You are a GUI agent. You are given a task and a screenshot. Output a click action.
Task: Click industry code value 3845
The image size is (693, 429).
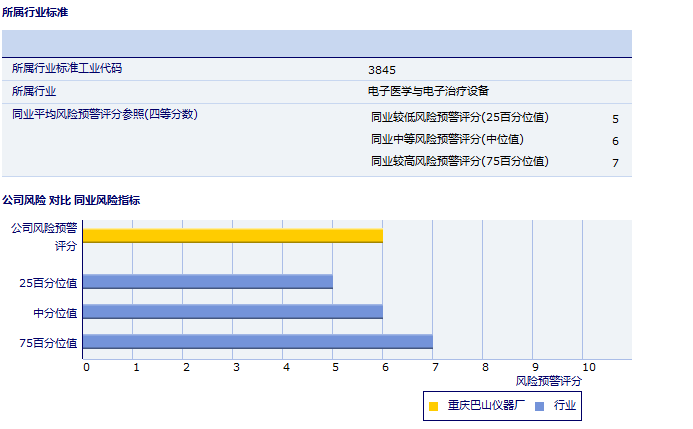pyautogui.click(x=382, y=70)
